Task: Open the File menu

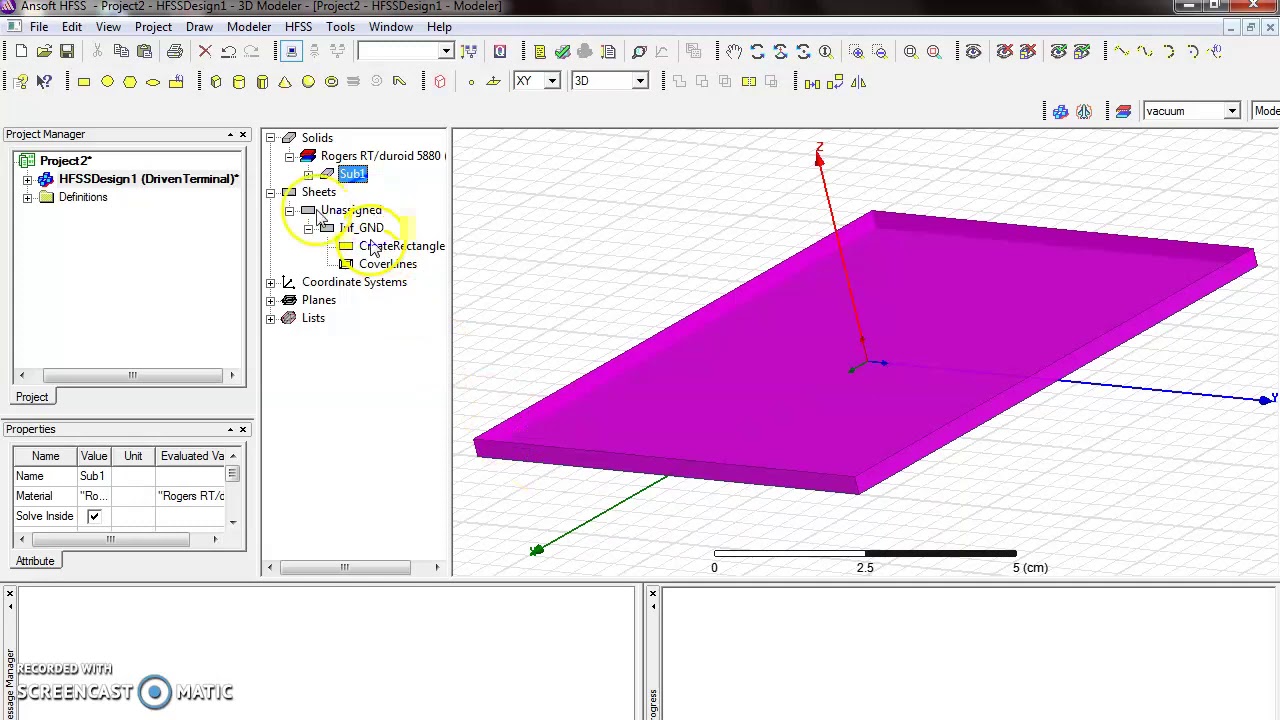Action: tap(38, 27)
